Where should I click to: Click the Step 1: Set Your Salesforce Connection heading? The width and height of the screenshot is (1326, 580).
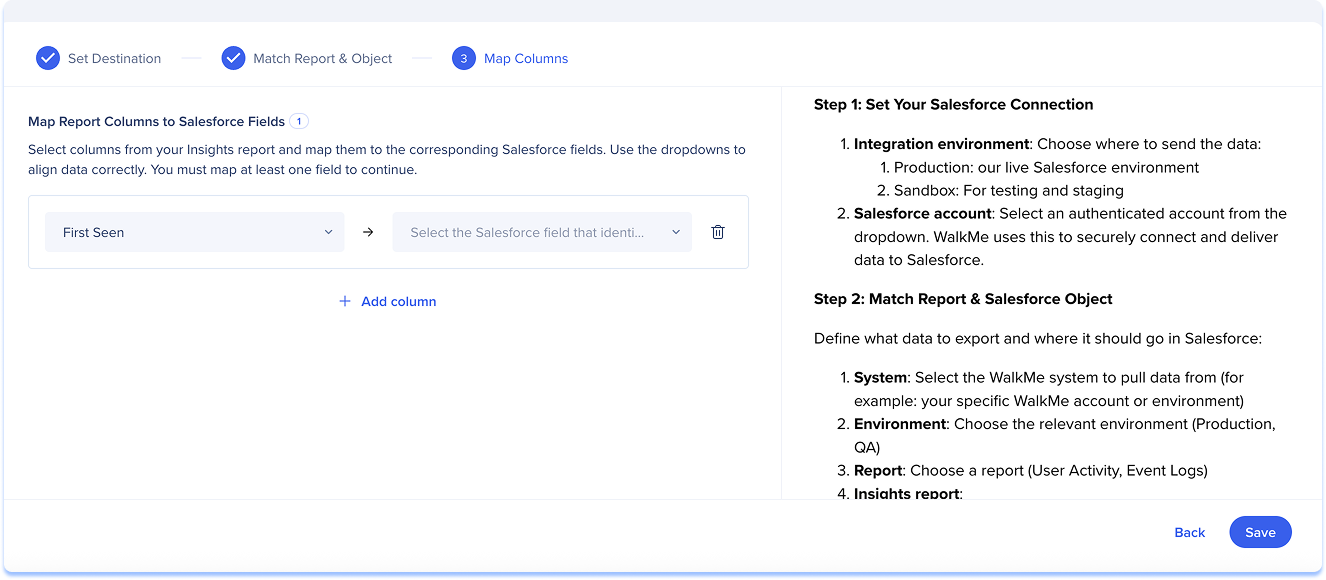(954, 104)
